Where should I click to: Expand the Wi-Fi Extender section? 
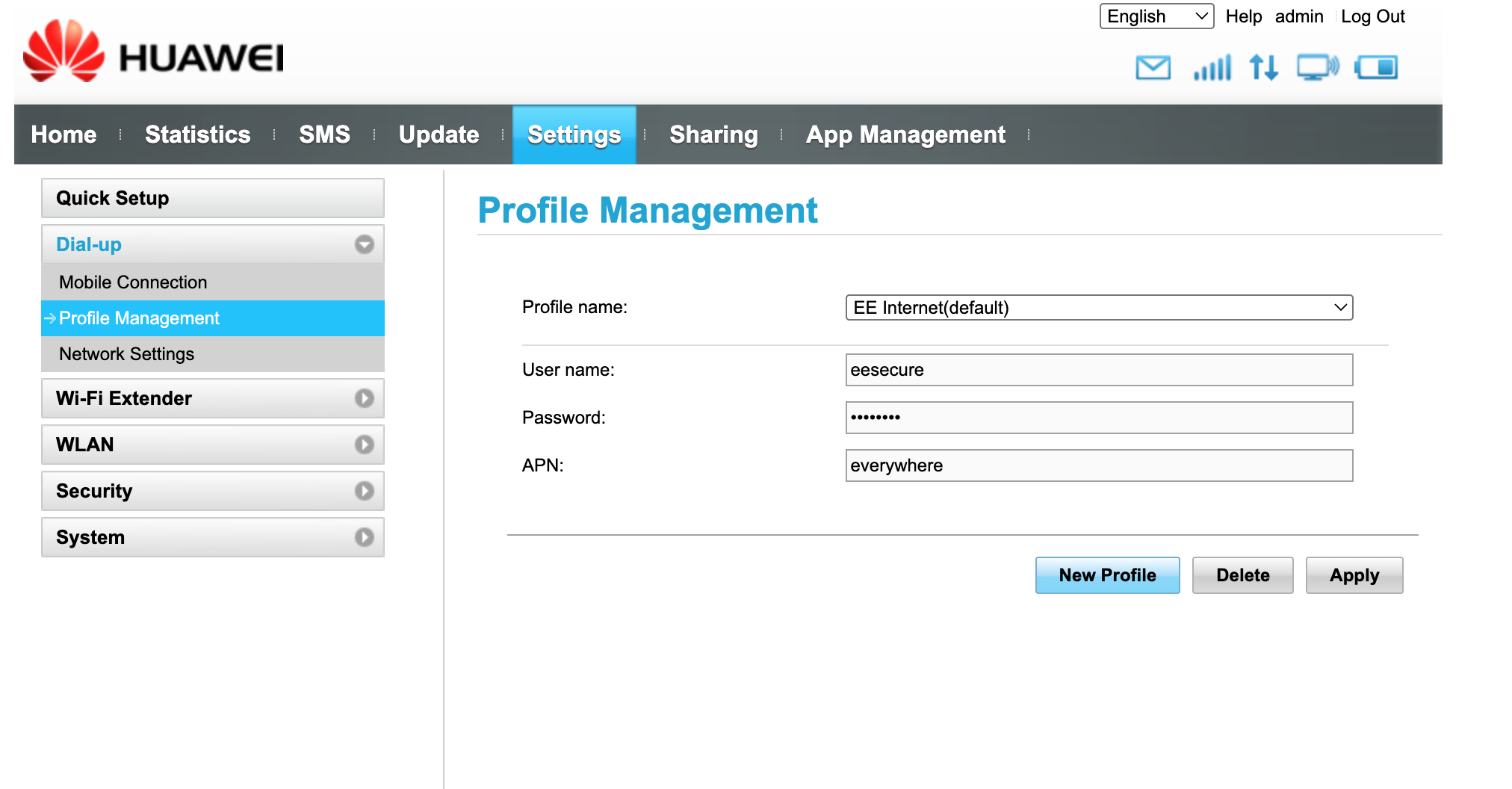[x=213, y=398]
